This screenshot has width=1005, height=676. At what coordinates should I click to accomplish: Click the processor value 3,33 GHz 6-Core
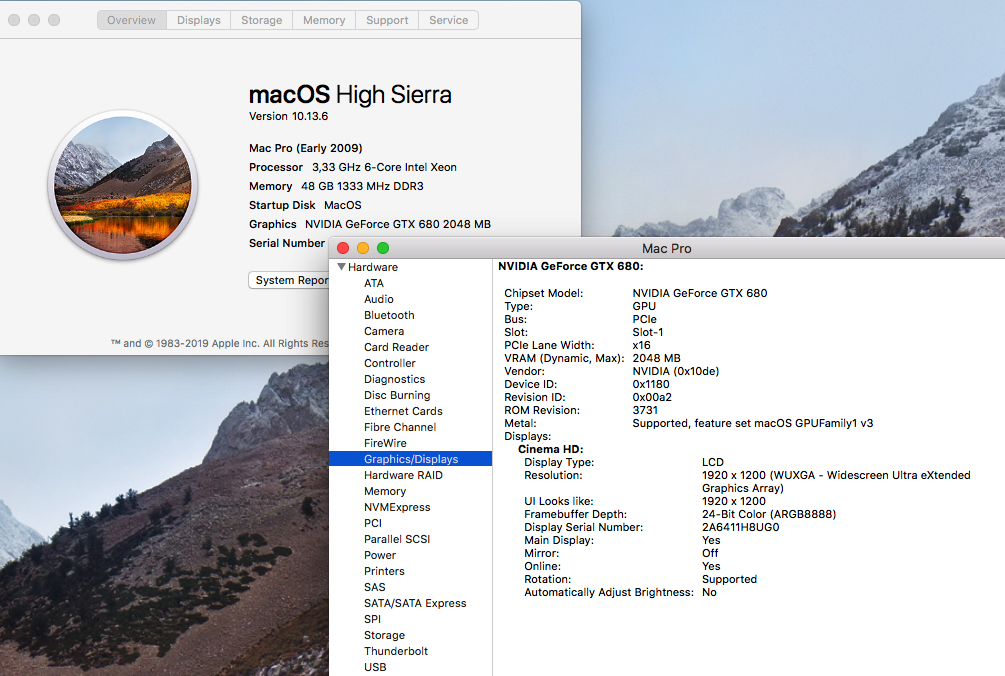(384, 167)
